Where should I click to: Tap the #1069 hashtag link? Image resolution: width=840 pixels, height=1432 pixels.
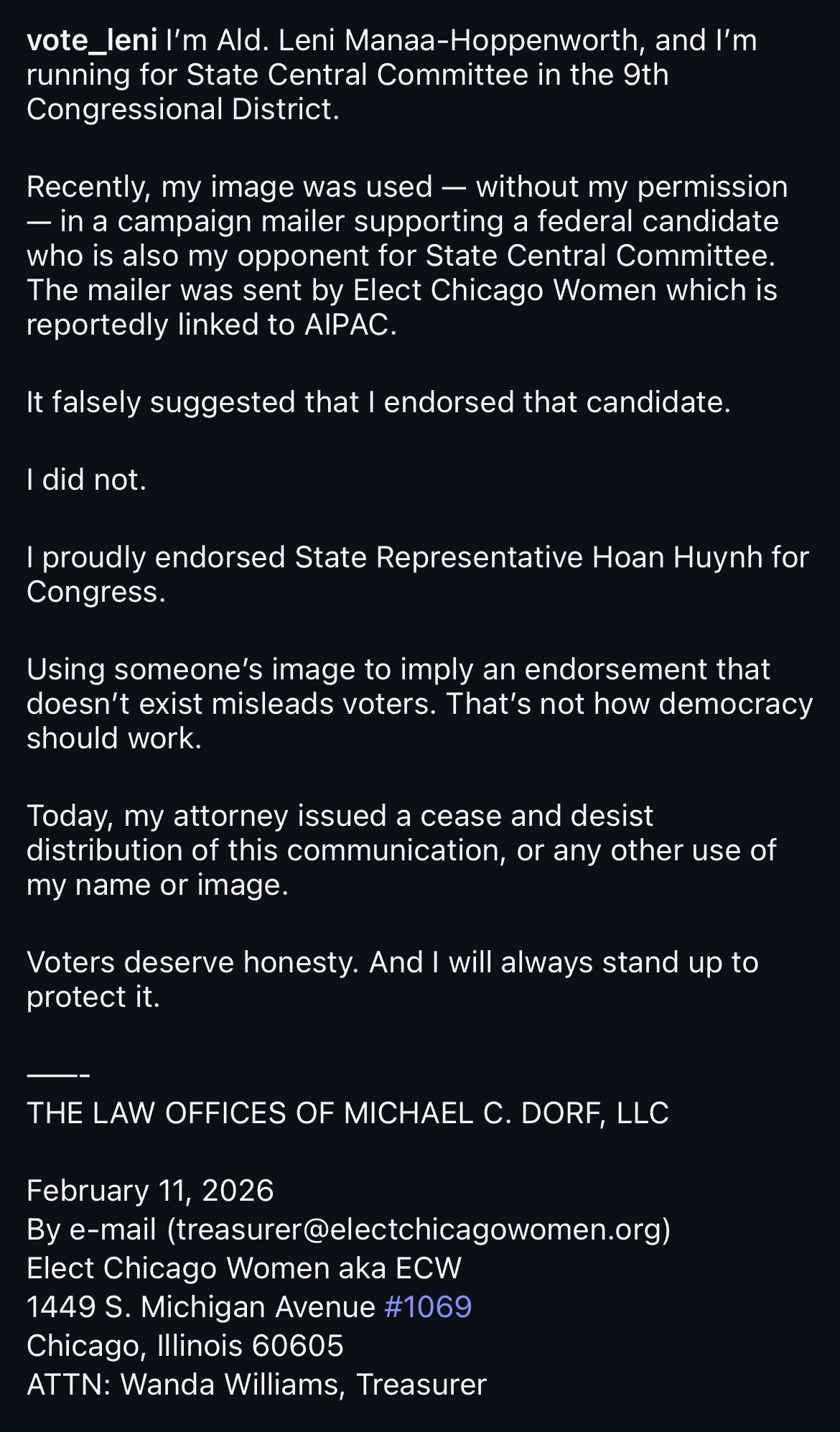click(x=428, y=1306)
